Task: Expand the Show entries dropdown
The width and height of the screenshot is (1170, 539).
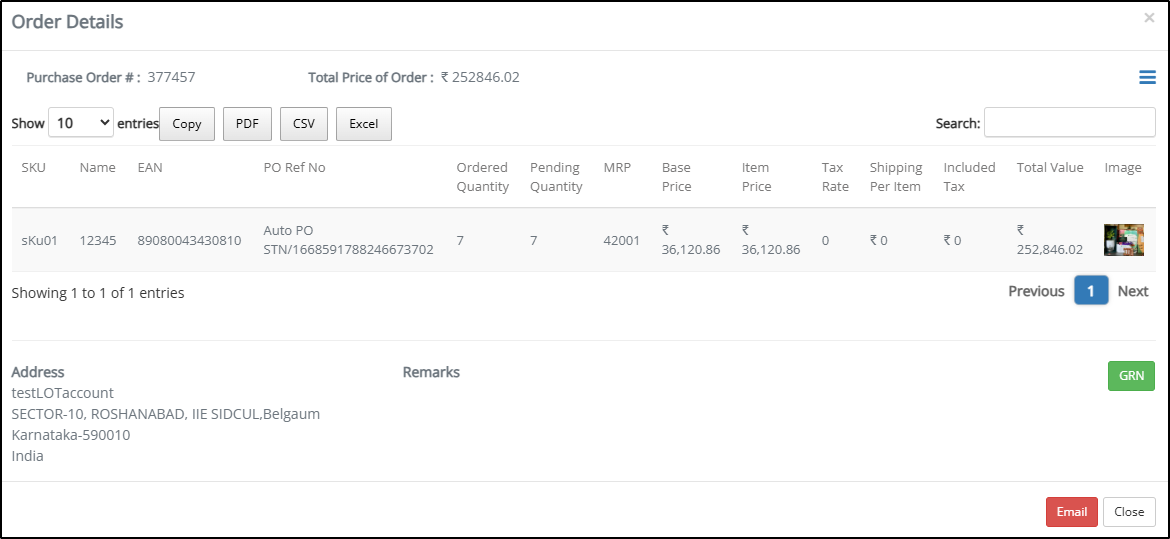Action: [81, 123]
